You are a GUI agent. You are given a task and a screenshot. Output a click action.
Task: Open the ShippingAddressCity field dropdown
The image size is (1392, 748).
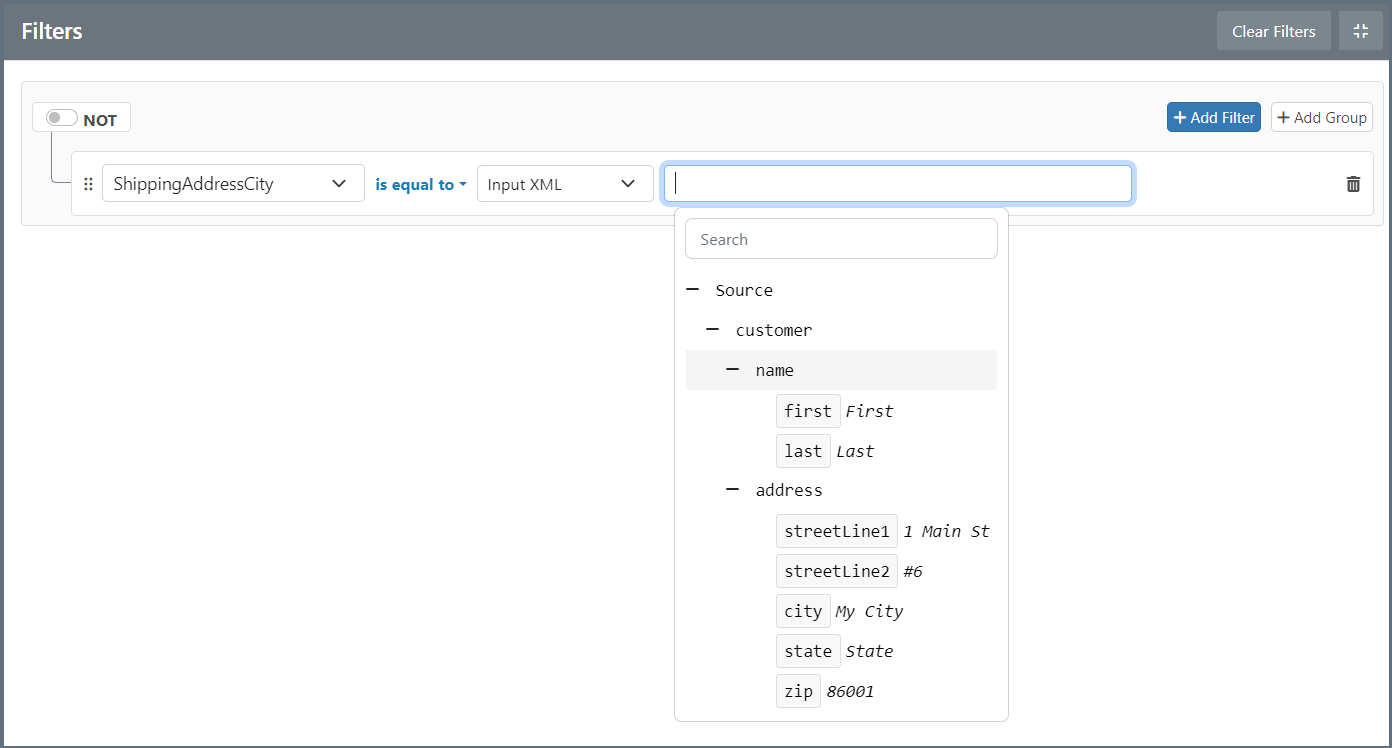pos(233,184)
